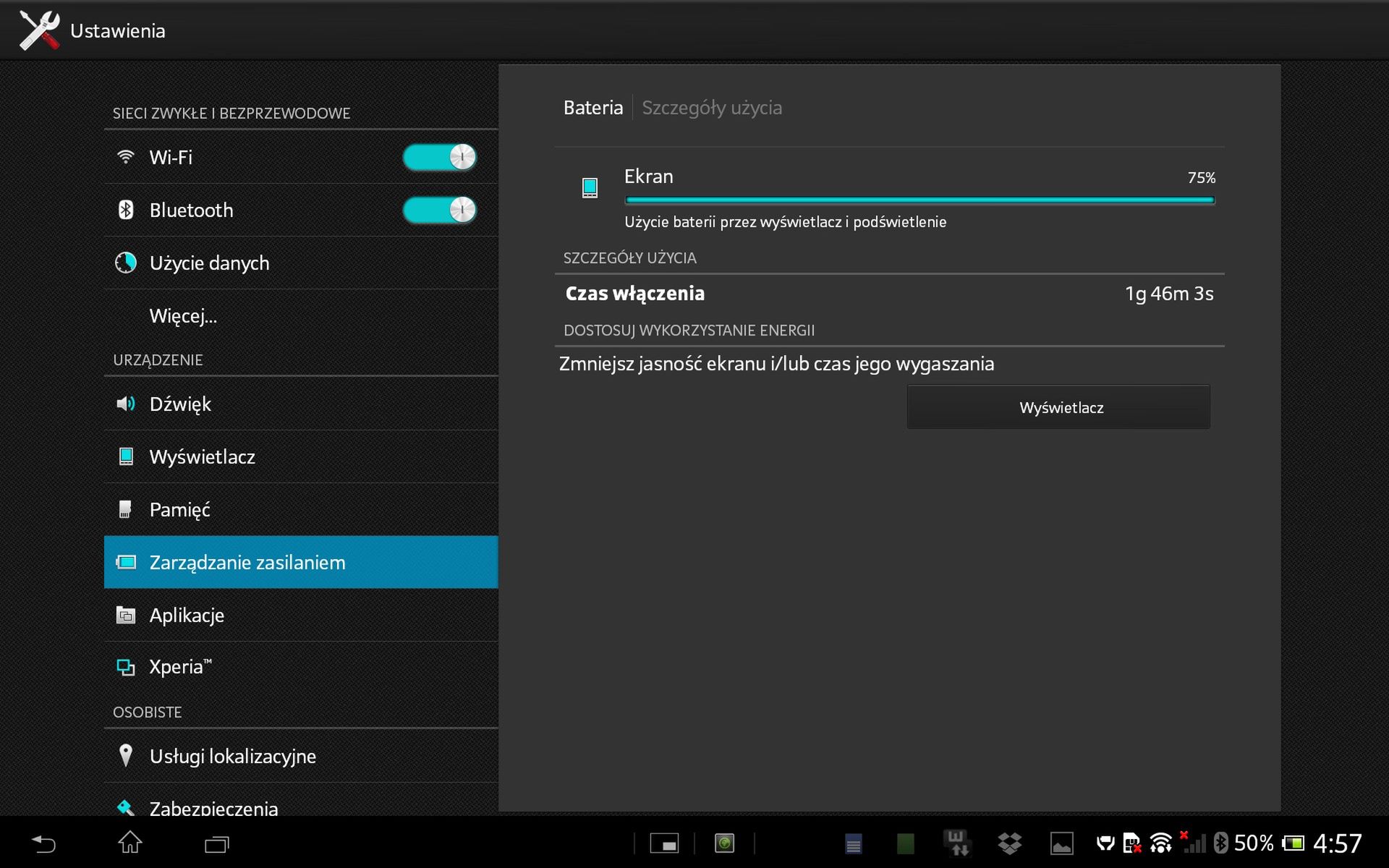Tap the small apps window icon
Viewport: 1389px width, 868px height.
coord(664,843)
